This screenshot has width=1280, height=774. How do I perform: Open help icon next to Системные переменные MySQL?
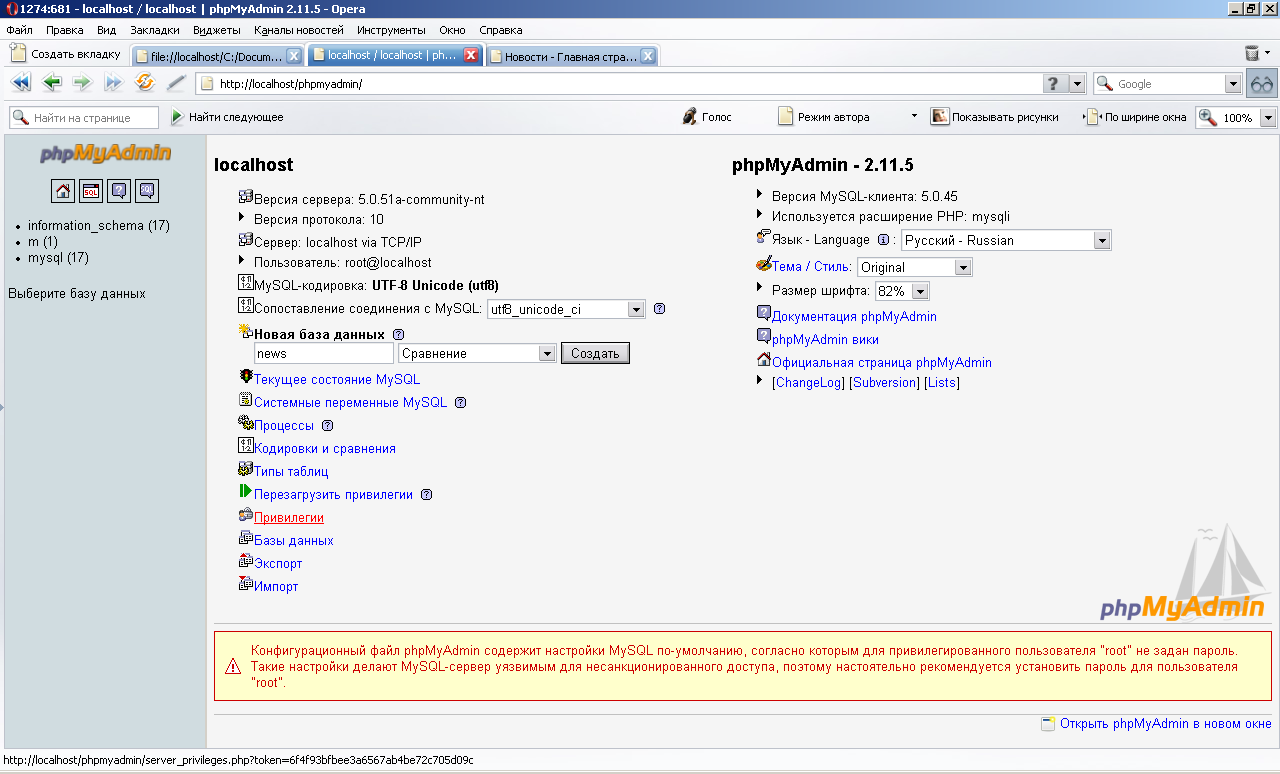click(461, 403)
